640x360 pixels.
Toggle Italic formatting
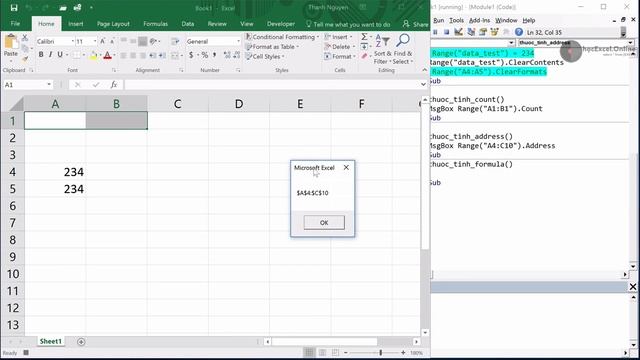coord(50,55)
